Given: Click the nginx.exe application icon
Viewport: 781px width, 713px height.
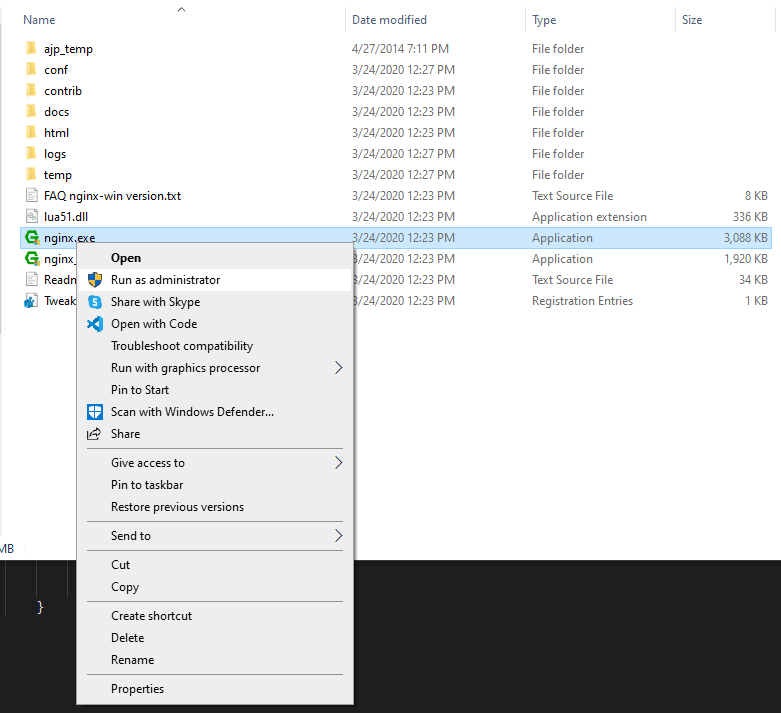Looking at the screenshot, I should pos(31,238).
